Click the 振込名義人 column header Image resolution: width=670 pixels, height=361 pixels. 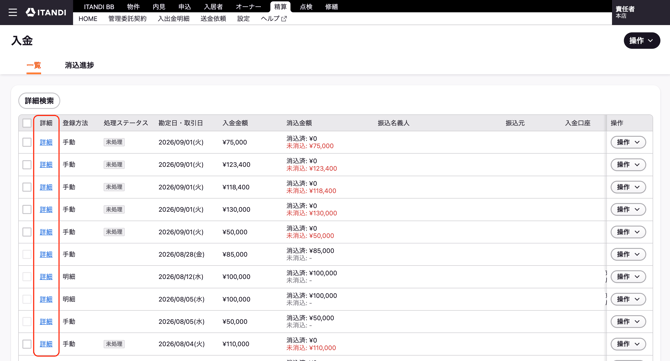tap(394, 123)
